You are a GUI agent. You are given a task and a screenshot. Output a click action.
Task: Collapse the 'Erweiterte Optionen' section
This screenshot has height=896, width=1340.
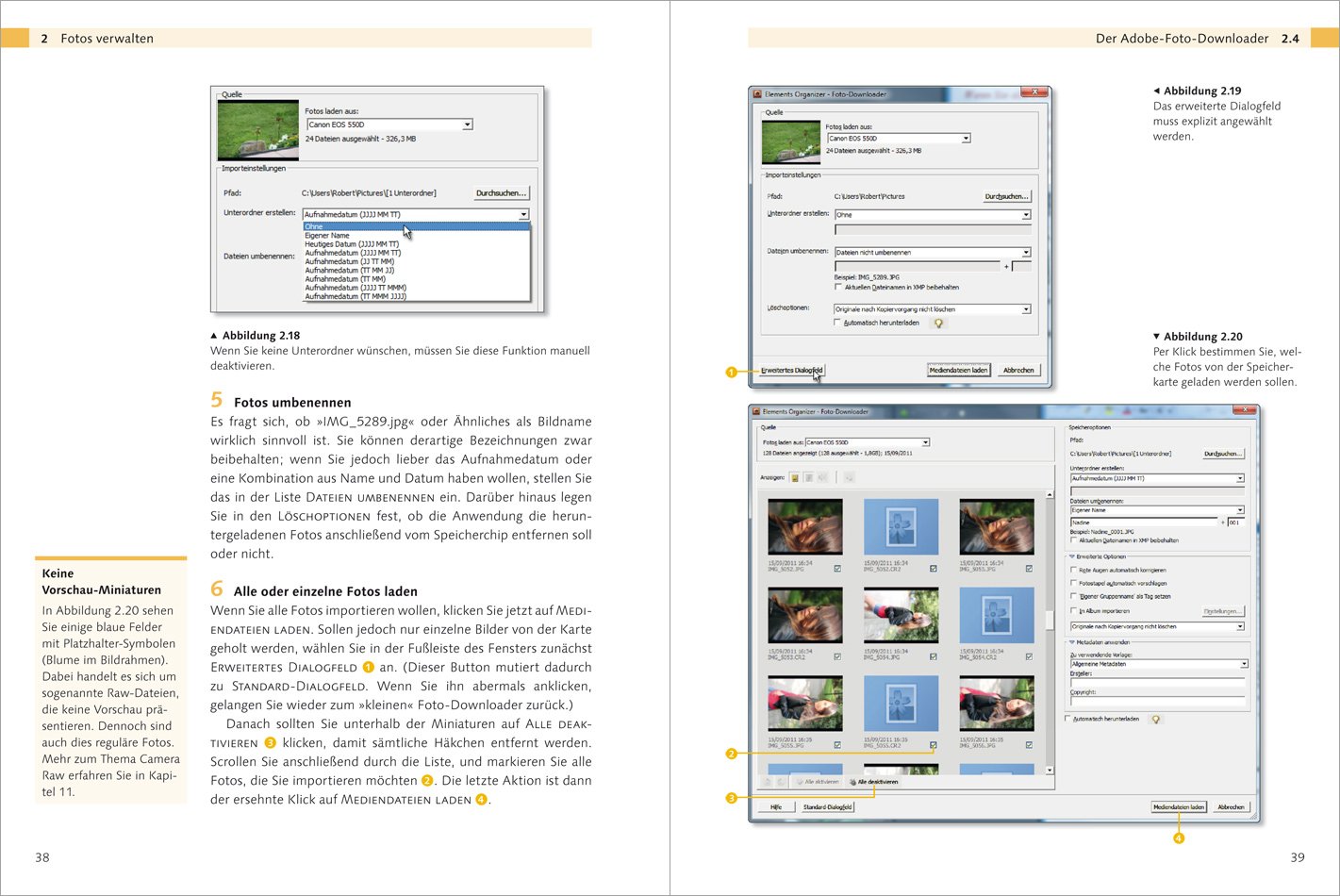point(1072,557)
